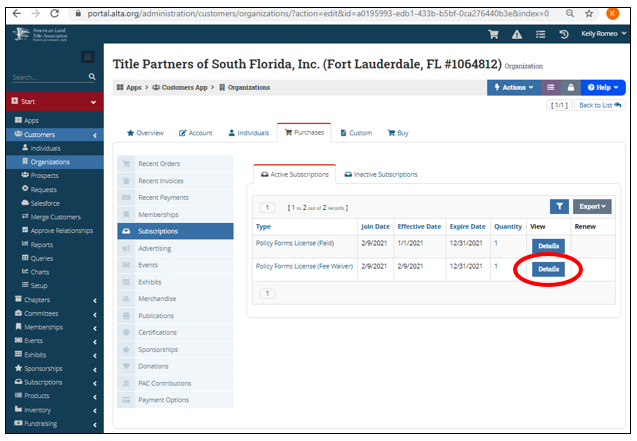Open Advertising in purchases menu

(176, 248)
